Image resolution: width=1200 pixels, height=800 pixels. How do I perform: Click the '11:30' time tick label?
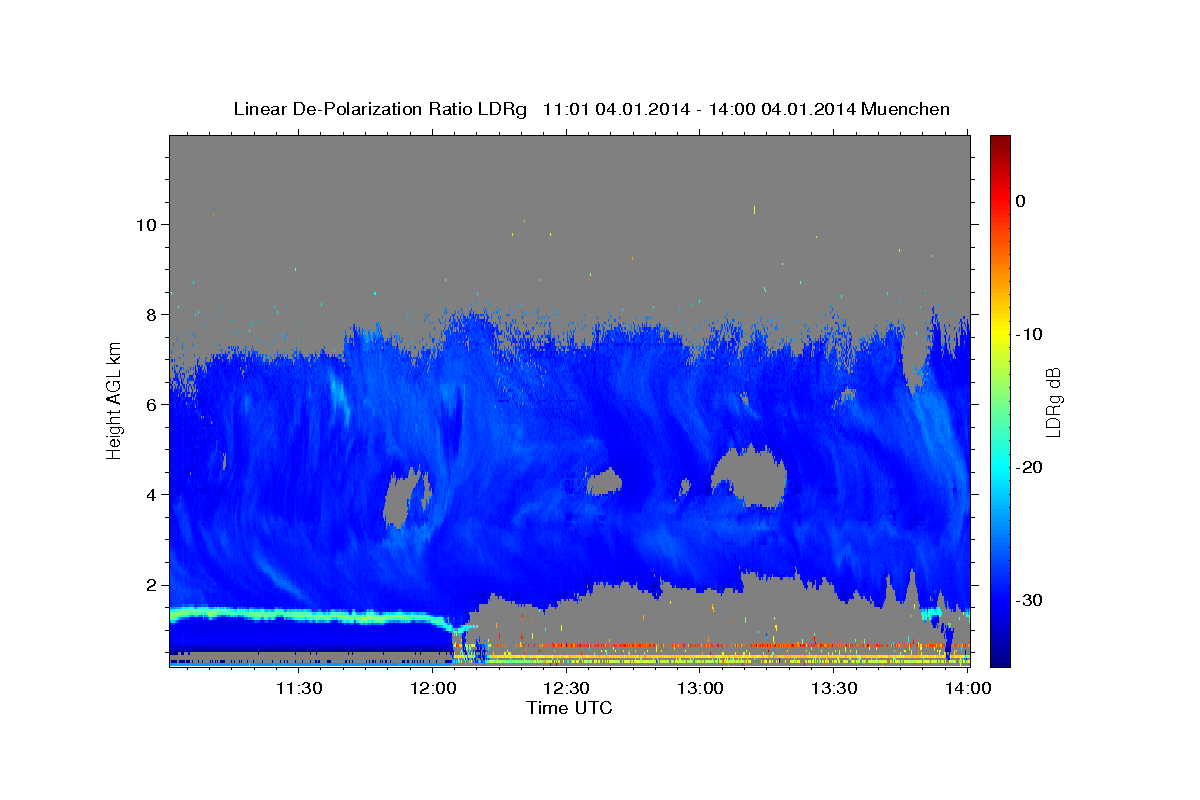point(298,688)
